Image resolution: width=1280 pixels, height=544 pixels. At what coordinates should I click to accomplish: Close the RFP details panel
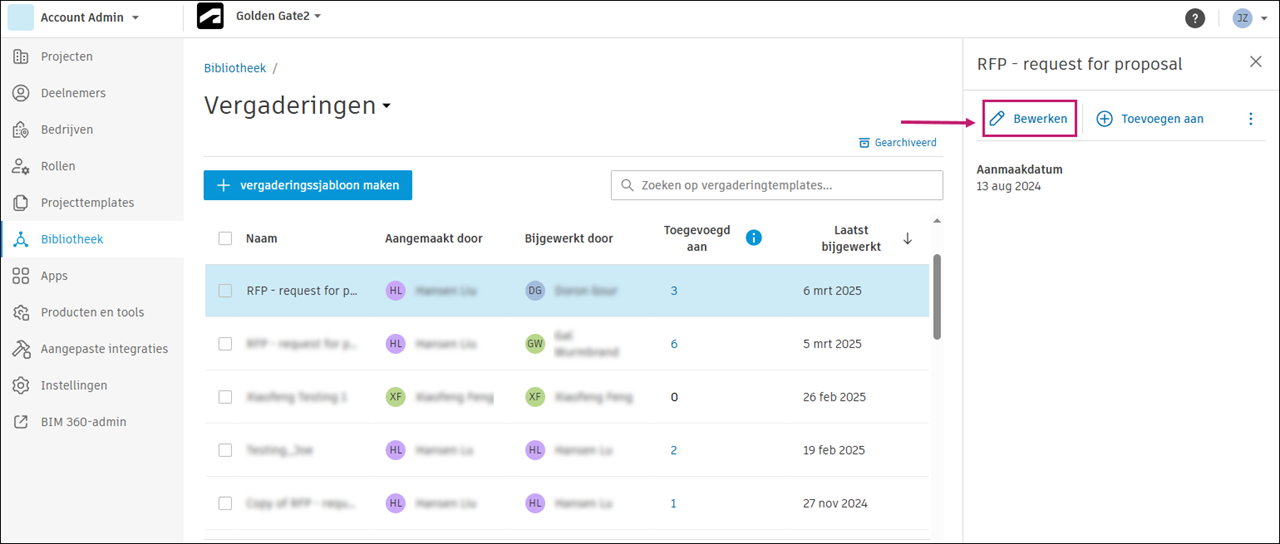point(1256,62)
